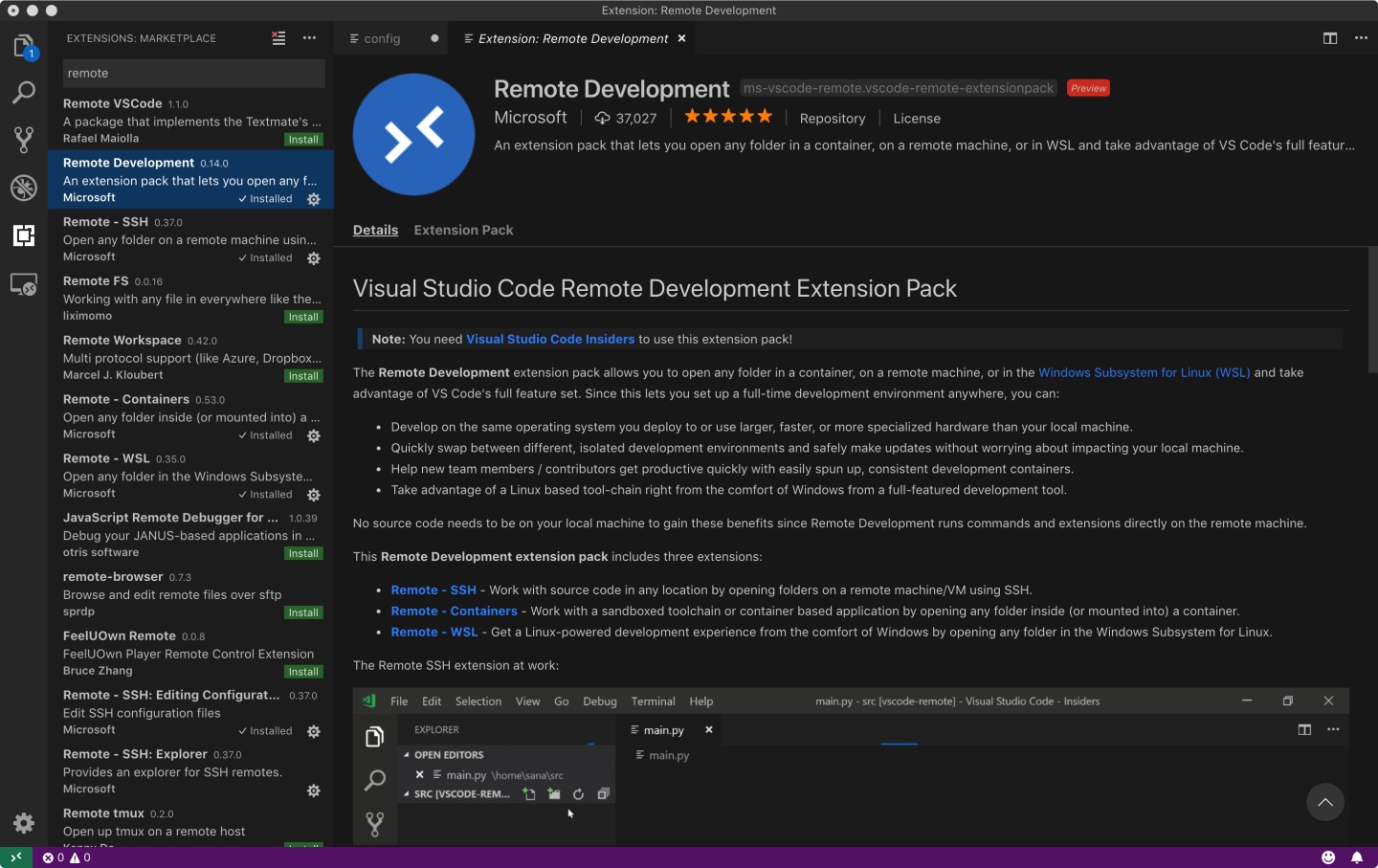1378x868 pixels.
Task: Select the Extension: Remote Development tab
Action: coord(573,38)
